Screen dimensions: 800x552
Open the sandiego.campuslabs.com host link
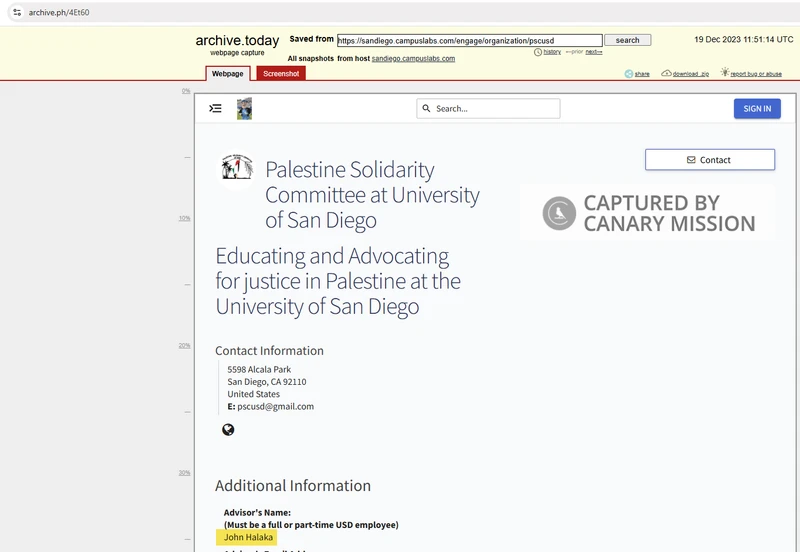(413, 59)
